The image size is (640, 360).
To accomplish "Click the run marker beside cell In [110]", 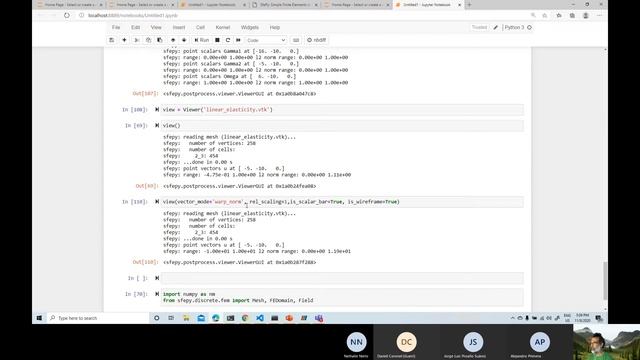I will click(x=157, y=202).
